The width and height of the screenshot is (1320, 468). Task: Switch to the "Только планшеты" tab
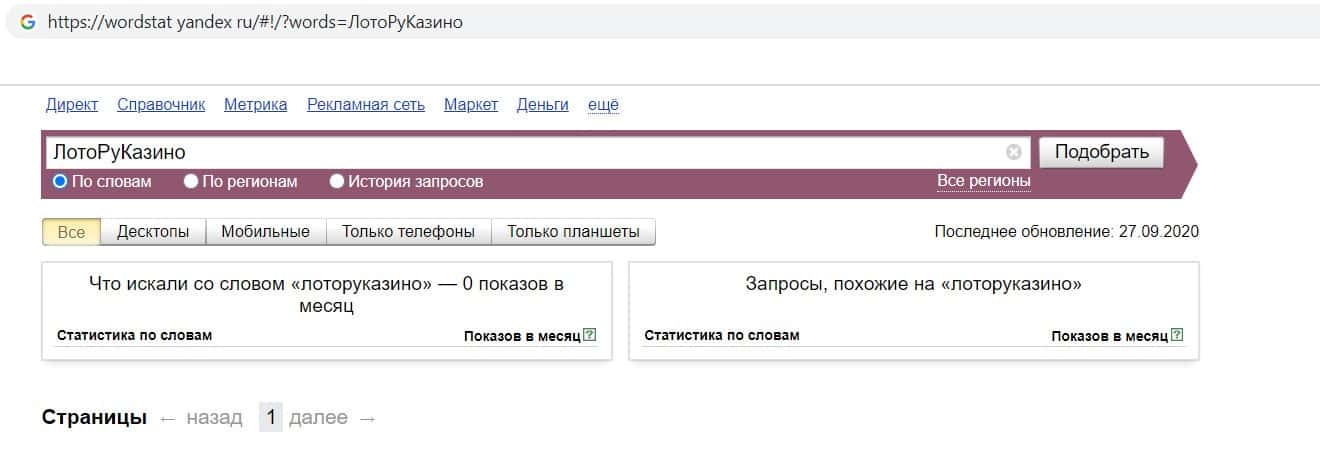[x=573, y=232]
